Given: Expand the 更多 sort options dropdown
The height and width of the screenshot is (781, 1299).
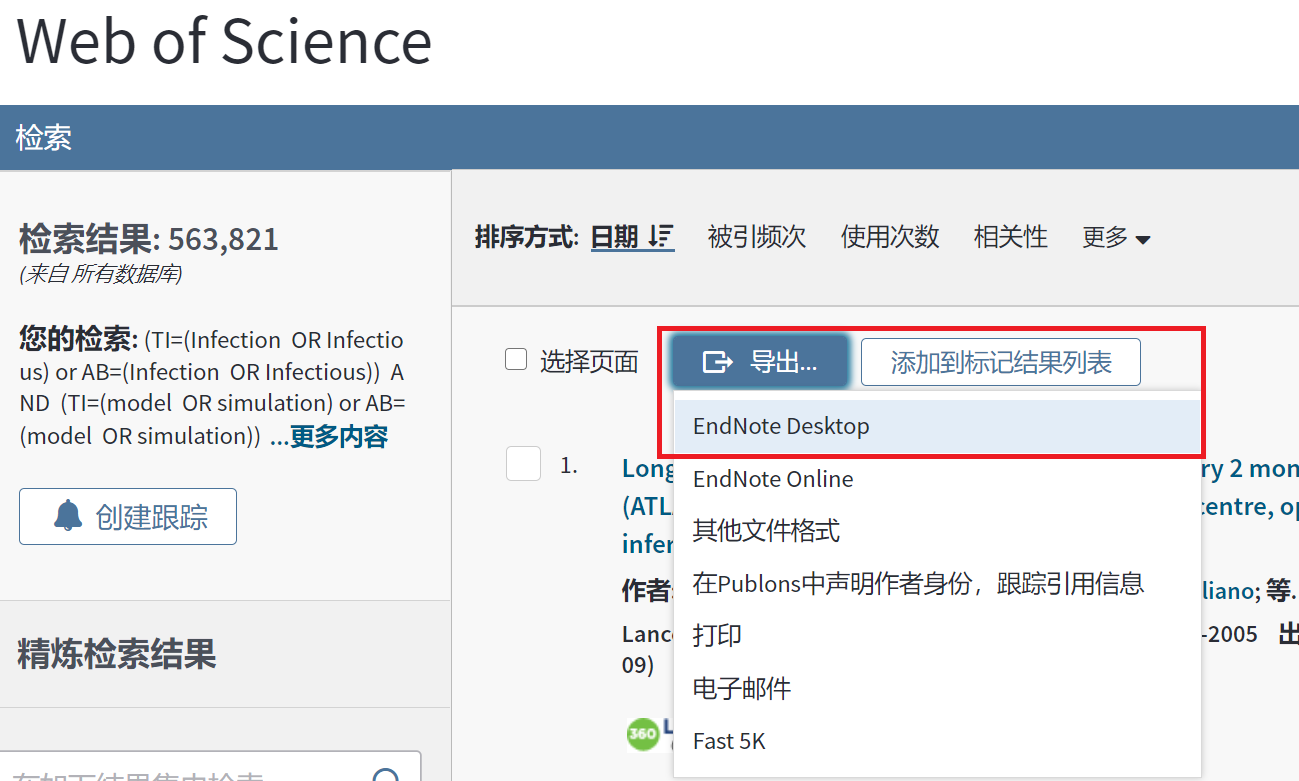Looking at the screenshot, I should pyautogui.click(x=1116, y=237).
